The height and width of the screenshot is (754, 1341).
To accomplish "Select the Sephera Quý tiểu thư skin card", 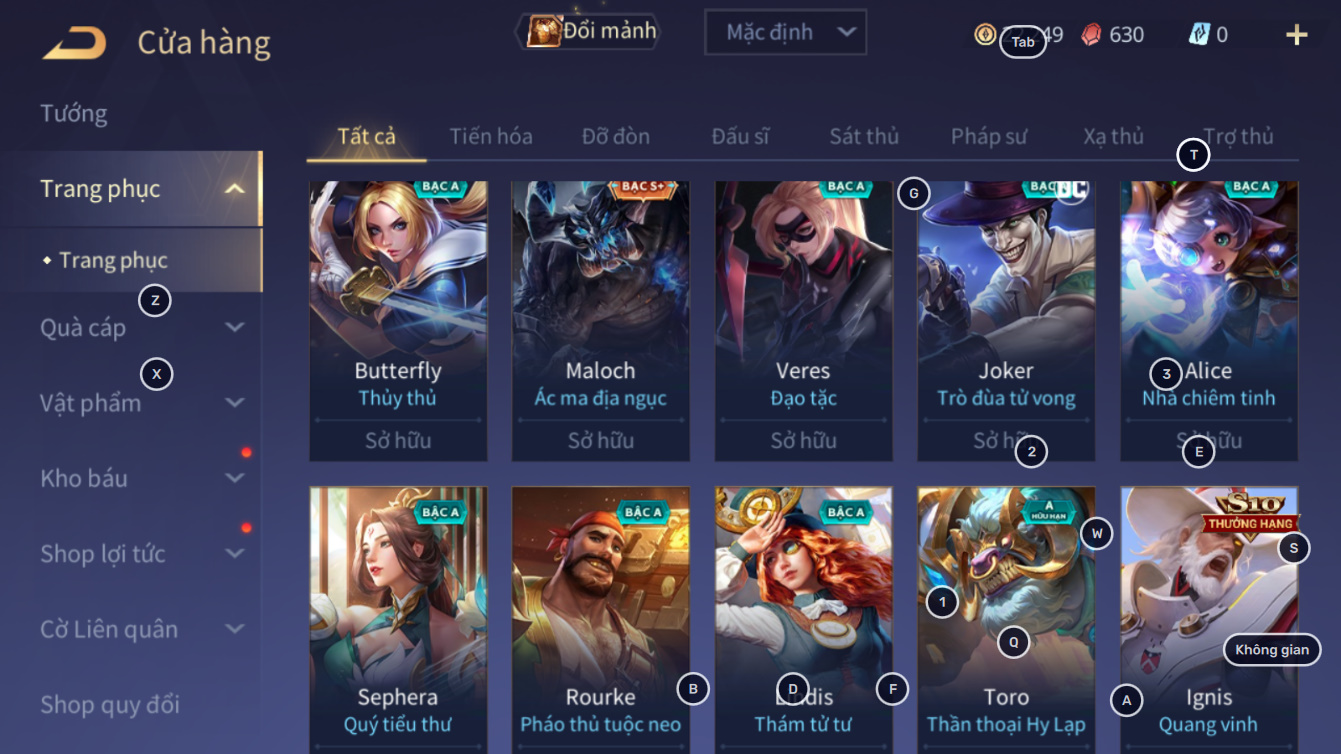I will point(398,620).
